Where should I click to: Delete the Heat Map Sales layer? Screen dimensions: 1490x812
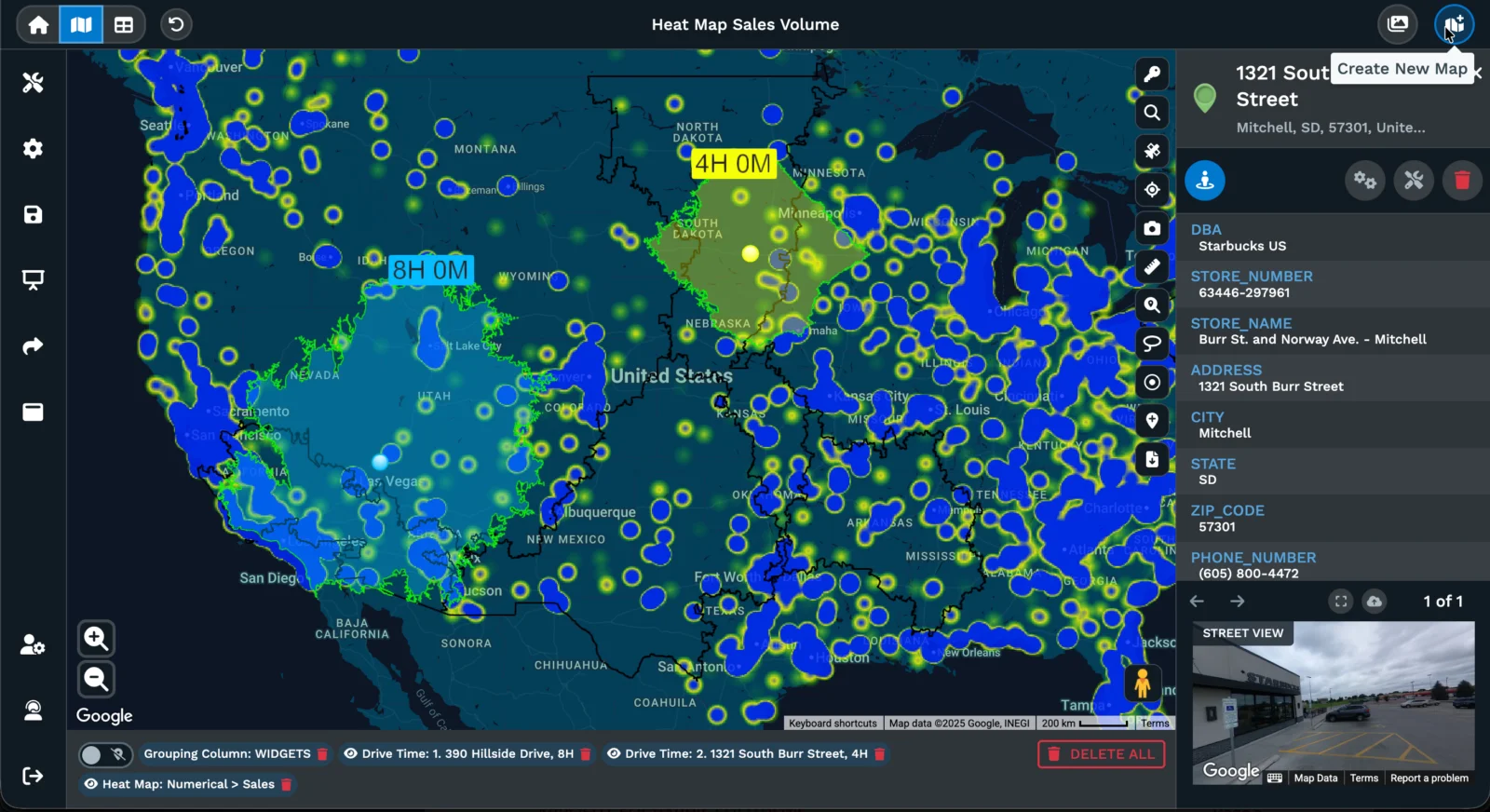click(287, 784)
